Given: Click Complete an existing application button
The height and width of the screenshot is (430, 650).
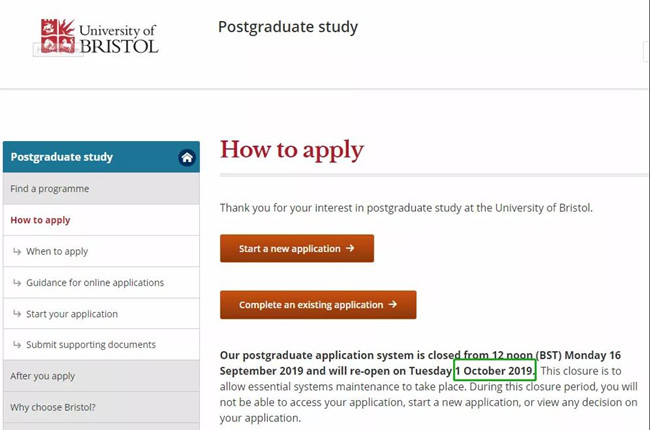Looking at the screenshot, I should tap(318, 305).
